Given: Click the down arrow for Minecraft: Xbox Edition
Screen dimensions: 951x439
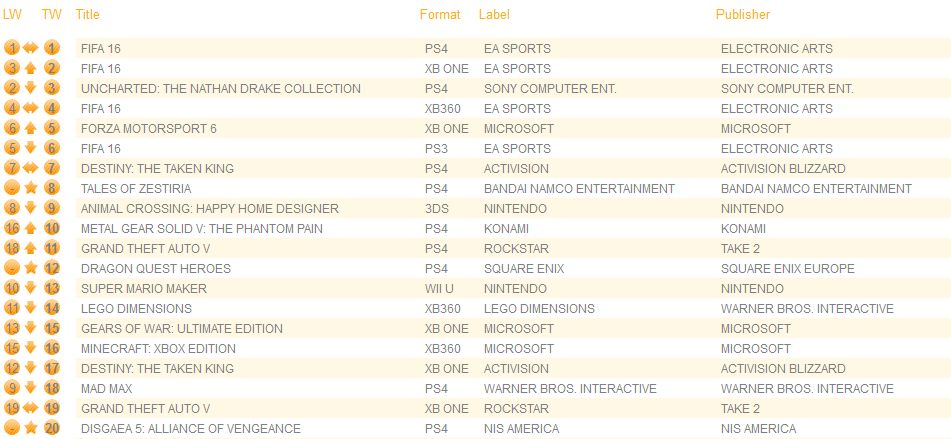Looking at the screenshot, I should click(30, 349).
